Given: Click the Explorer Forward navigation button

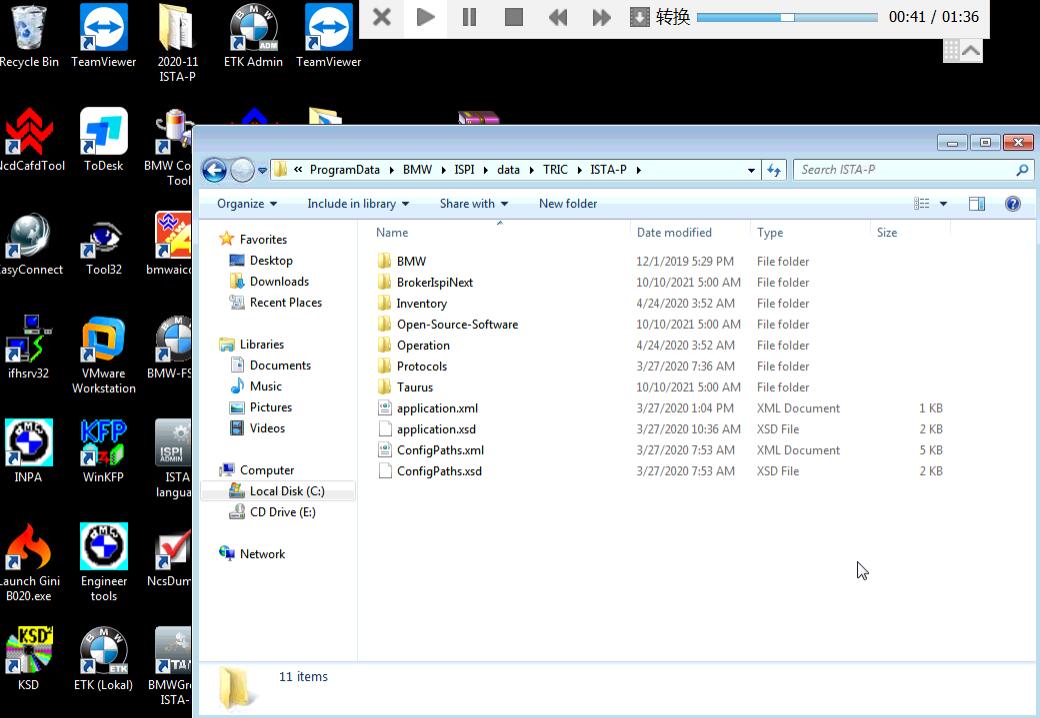Looking at the screenshot, I should pos(242,170).
